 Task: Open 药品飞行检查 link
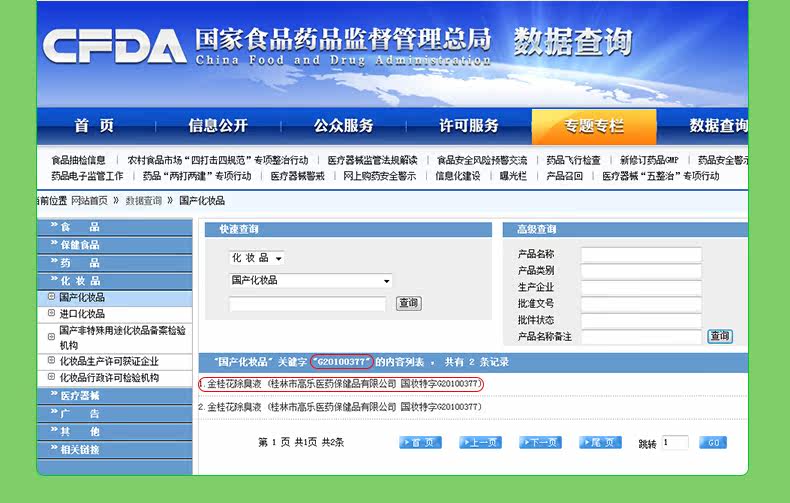click(573, 160)
